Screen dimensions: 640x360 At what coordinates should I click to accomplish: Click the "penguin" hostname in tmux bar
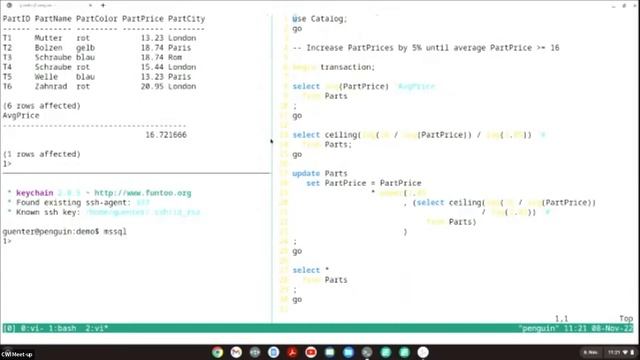[538, 328]
